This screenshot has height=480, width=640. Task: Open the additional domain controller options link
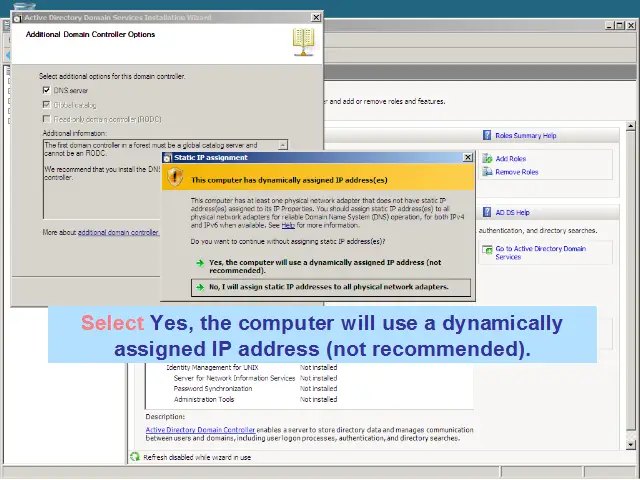pos(118,232)
